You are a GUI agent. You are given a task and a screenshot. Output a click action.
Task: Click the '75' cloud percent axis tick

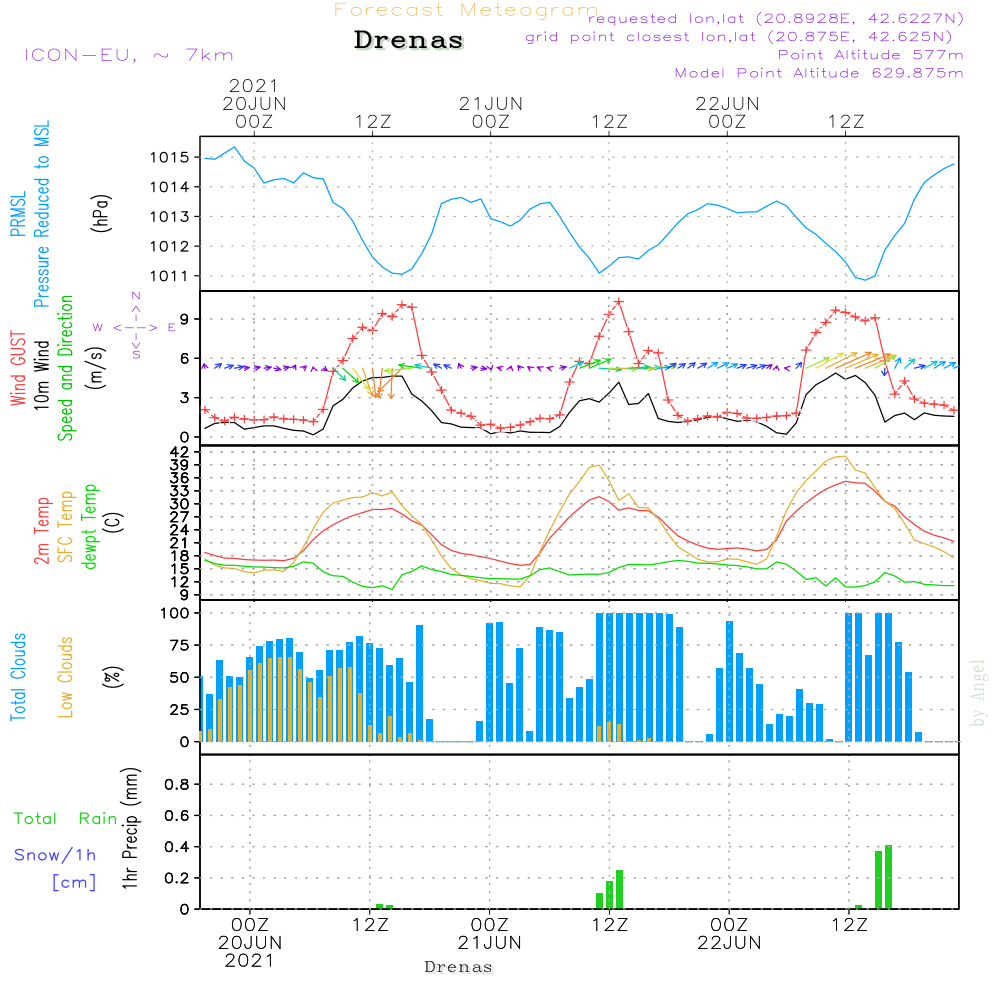pos(180,645)
